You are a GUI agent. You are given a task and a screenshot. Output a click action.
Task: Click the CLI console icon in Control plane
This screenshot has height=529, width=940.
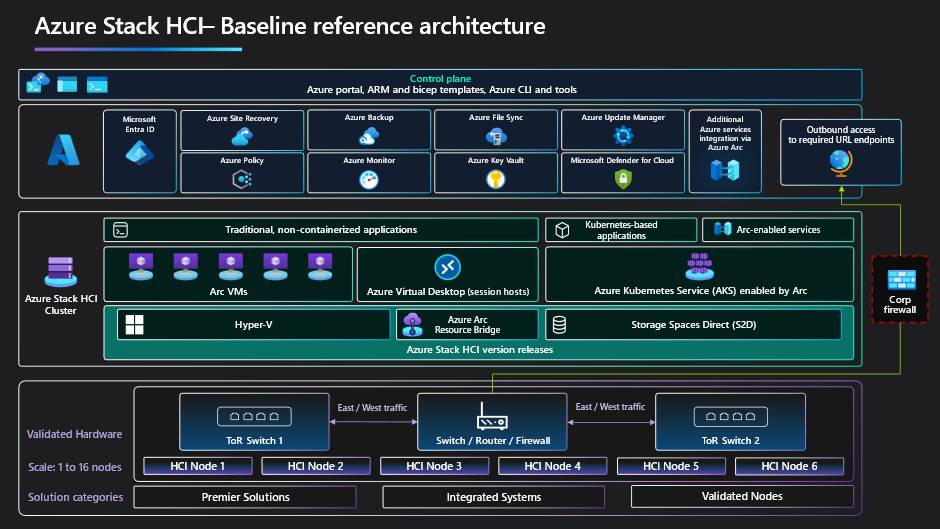tap(97, 85)
